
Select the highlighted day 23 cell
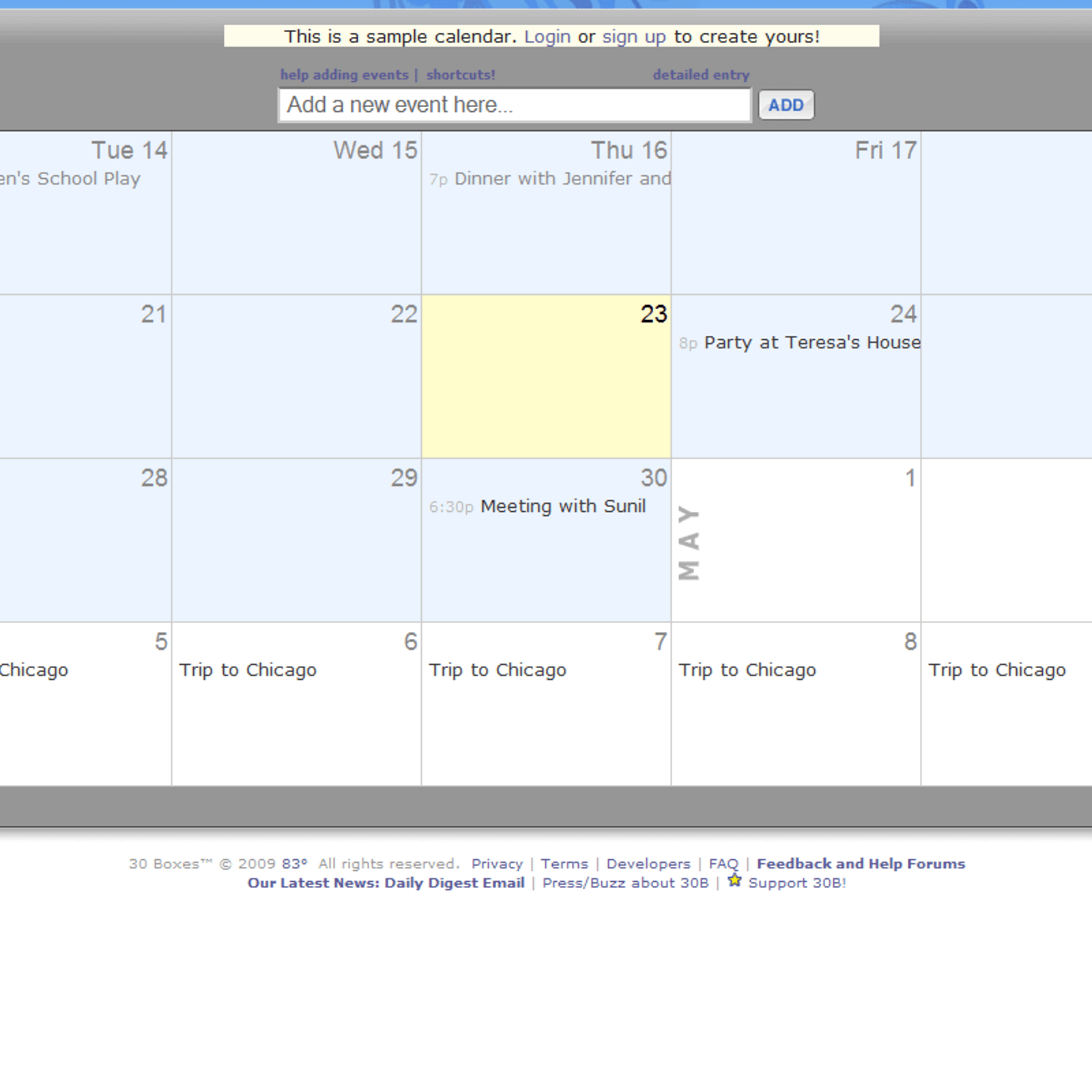tap(546, 377)
